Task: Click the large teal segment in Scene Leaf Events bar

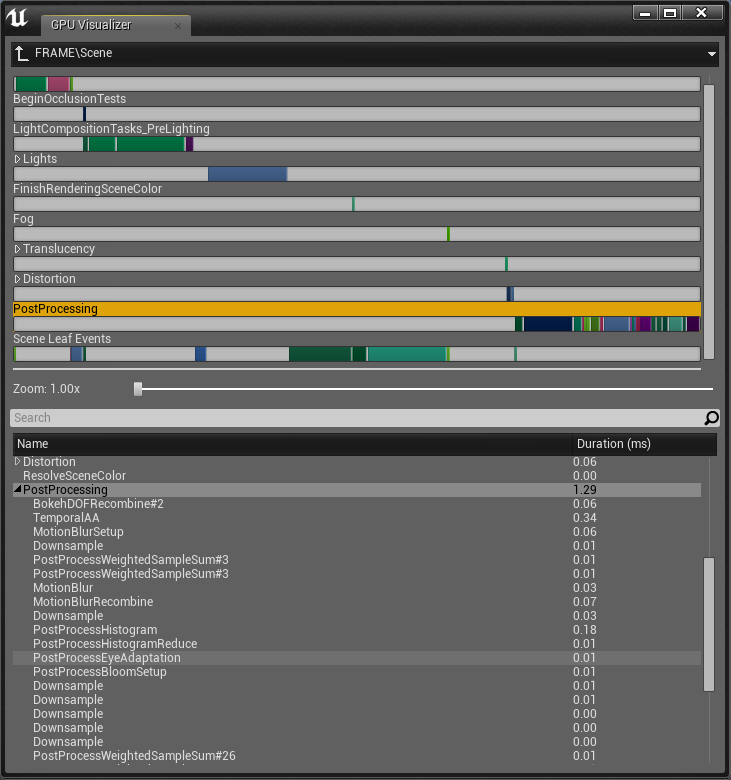Action: click(x=407, y=354)
